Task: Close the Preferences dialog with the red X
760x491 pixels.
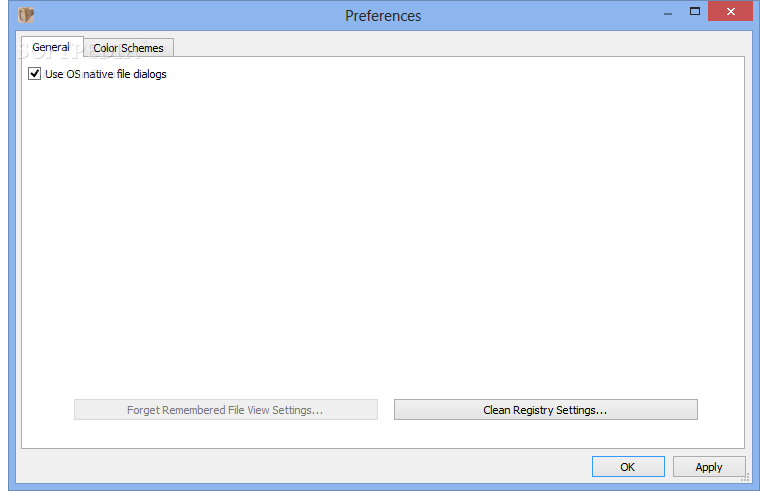Action: tap(730, 11)
